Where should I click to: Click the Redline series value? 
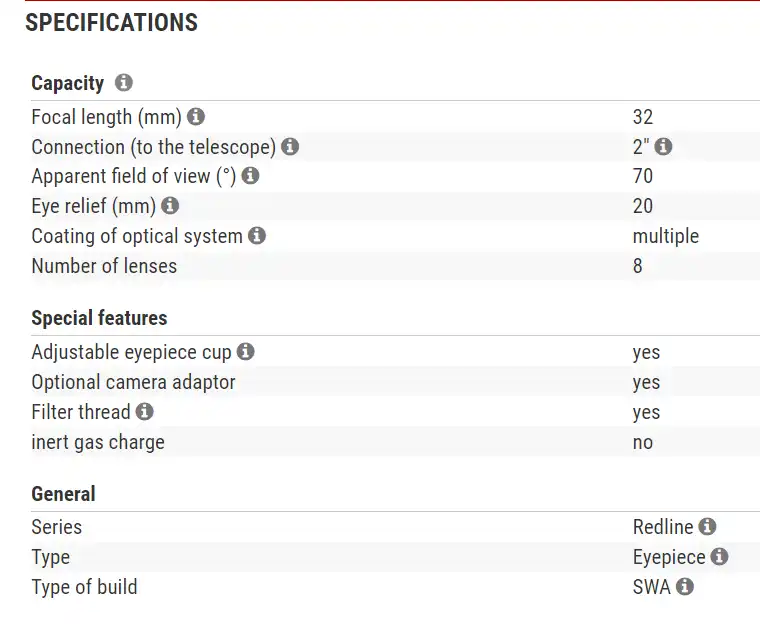point(663,527)
